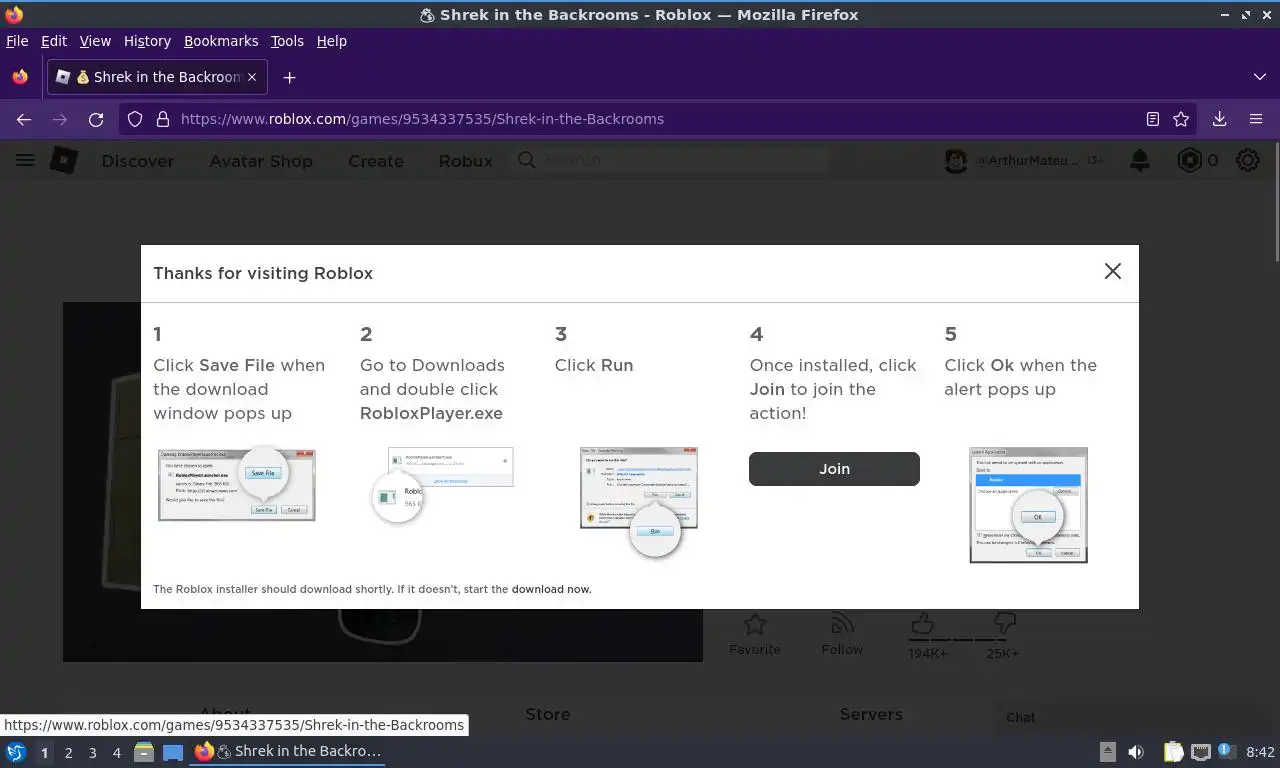Screen dimensions: 1280x768
Task: Switch to the Store tab
Action: click(548, 714)
